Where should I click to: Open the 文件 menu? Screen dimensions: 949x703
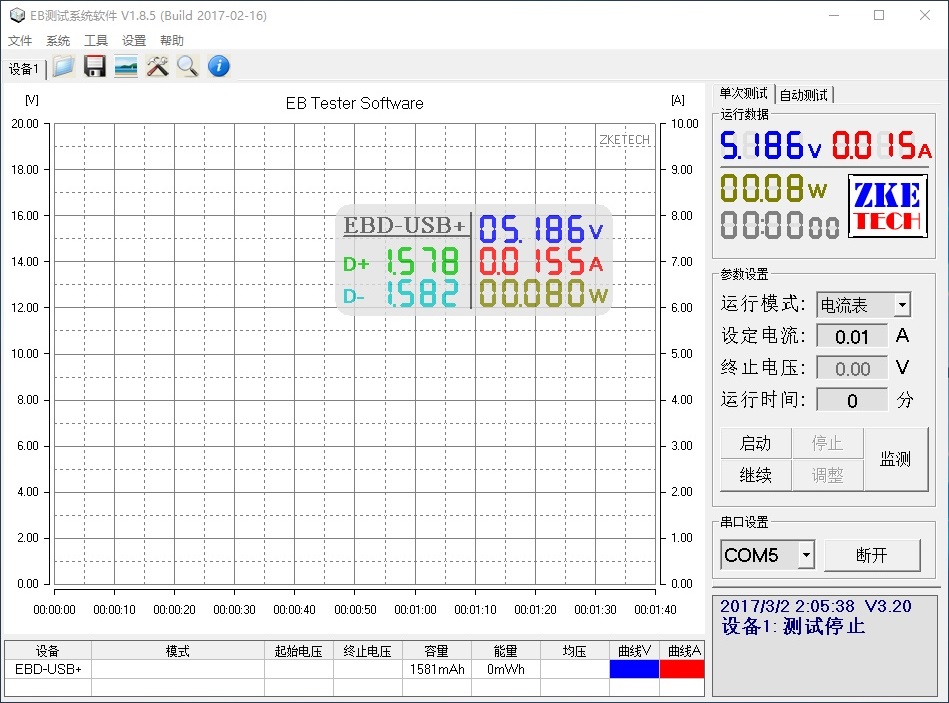[20, 40]
